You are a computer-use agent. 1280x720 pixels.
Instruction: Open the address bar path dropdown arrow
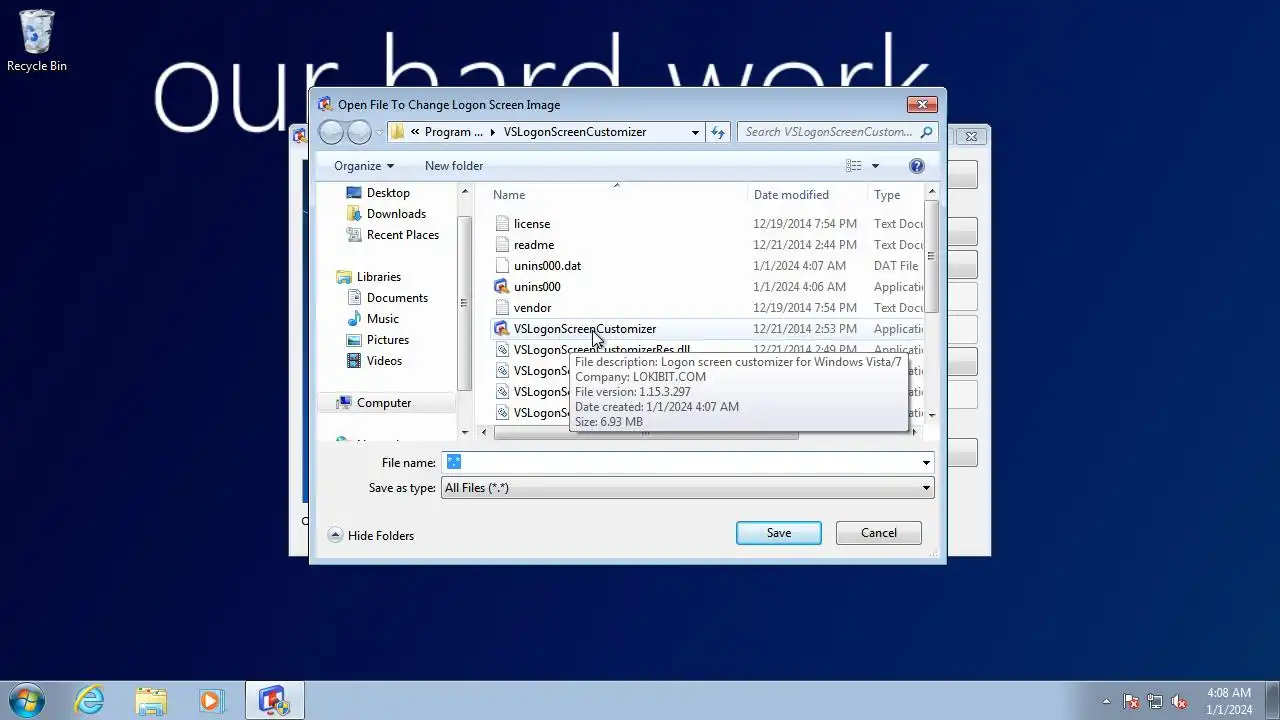tap(695, 132)
